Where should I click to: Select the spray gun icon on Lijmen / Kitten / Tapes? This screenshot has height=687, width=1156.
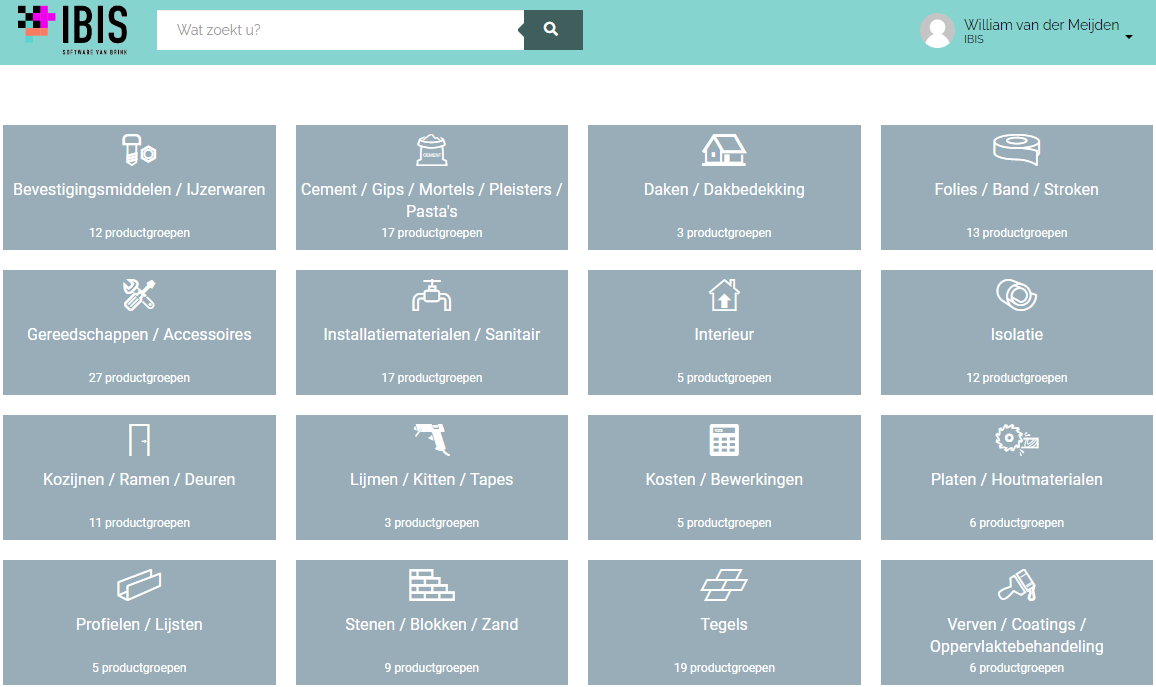click(431, 439)
